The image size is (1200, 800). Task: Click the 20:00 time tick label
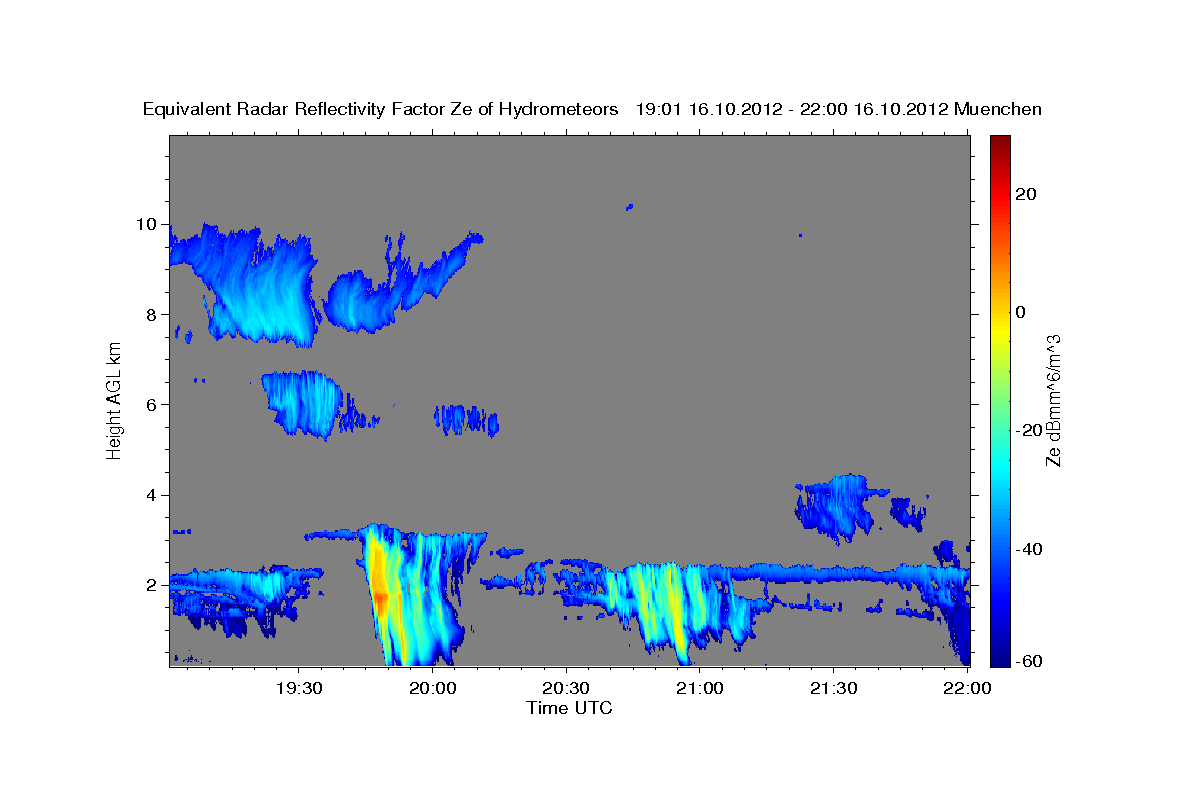coord(433,689)
